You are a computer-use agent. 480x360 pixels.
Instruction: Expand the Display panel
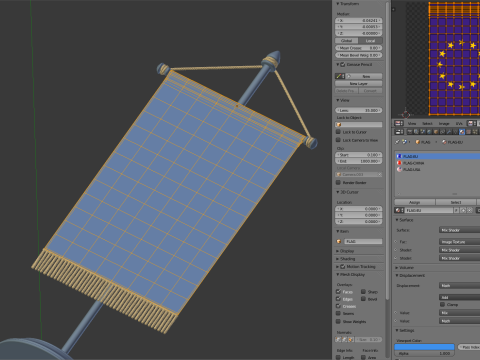pyautogui.click(x=338, y=251)
